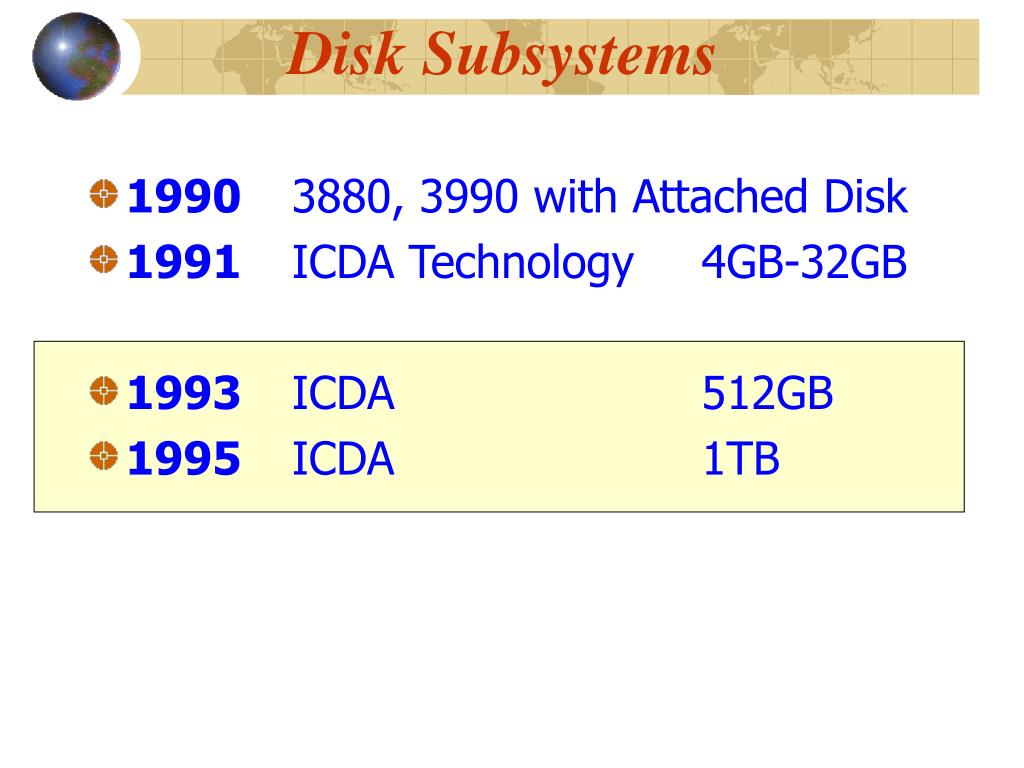The width and height of the screenshot is (1024, 768).
Task: Click the Disk Subsystems title text
Action: tap(500, 56)
